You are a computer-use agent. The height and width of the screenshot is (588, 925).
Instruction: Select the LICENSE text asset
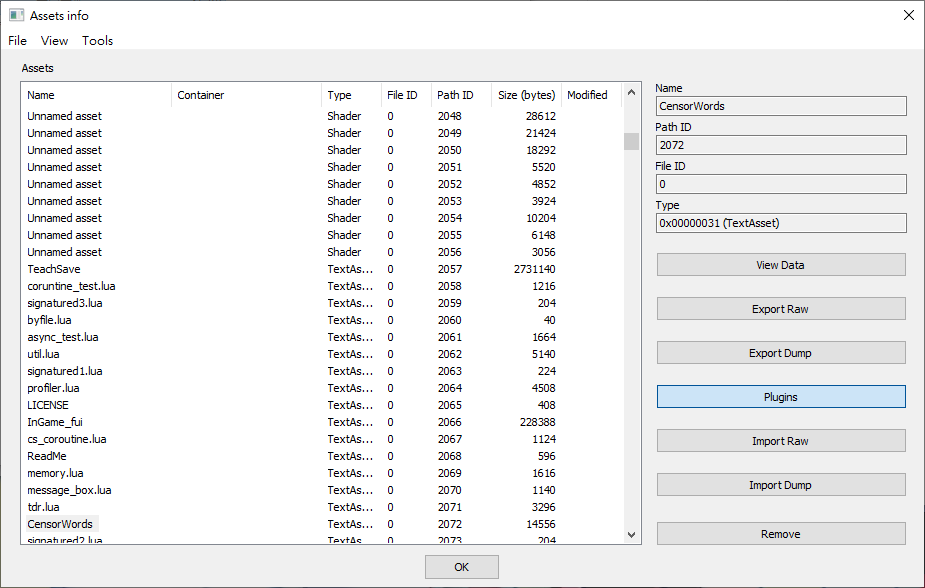pos(48,405)
